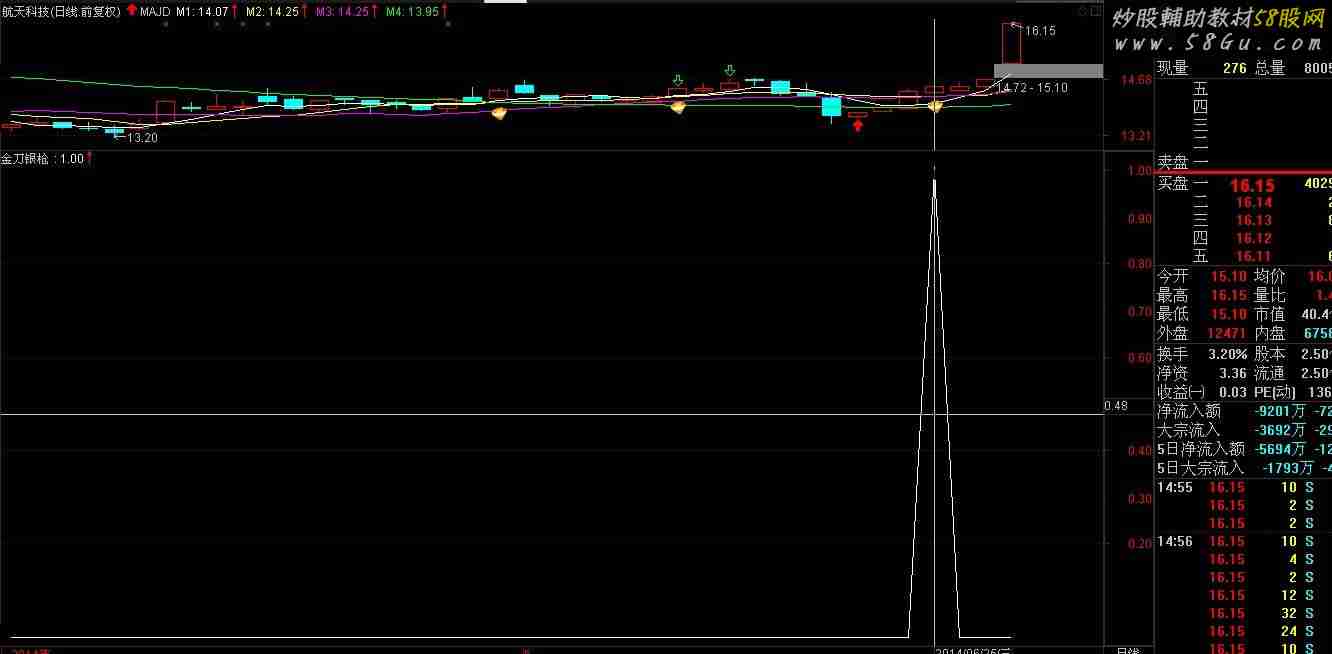Select the large cyan falling candlestick

pyautogui.click(x=832, y=106)
